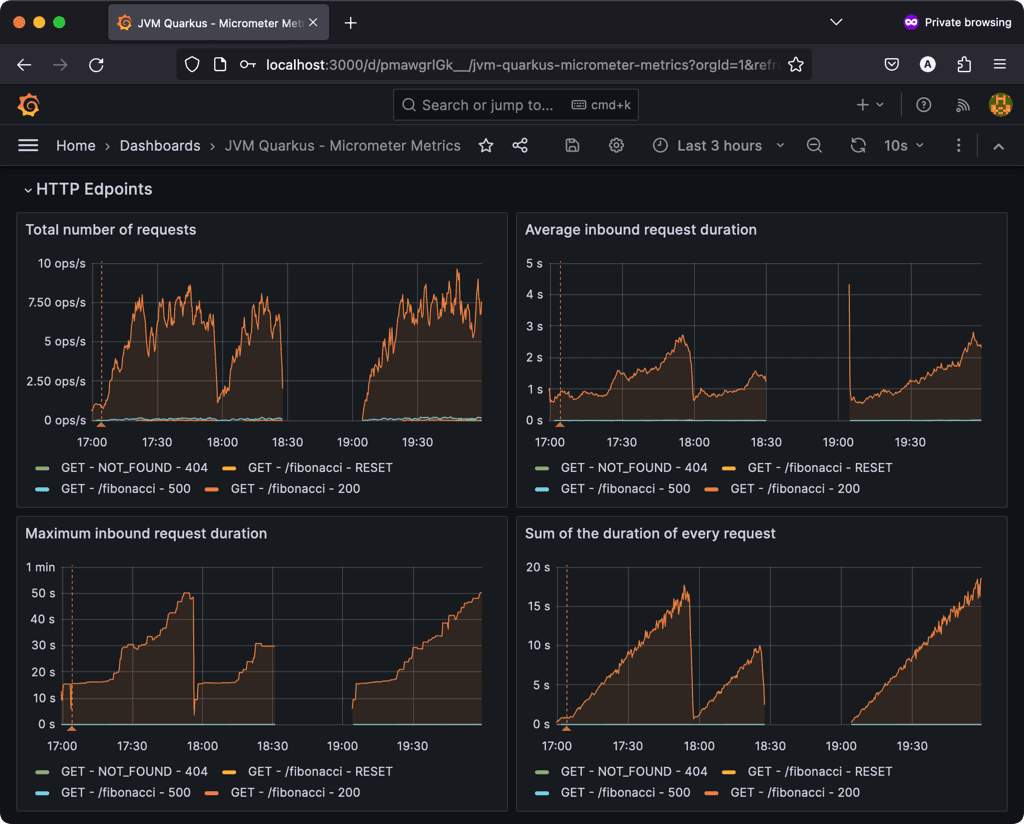
Task: List all tabs dropdown arrow
Action: 836,22
